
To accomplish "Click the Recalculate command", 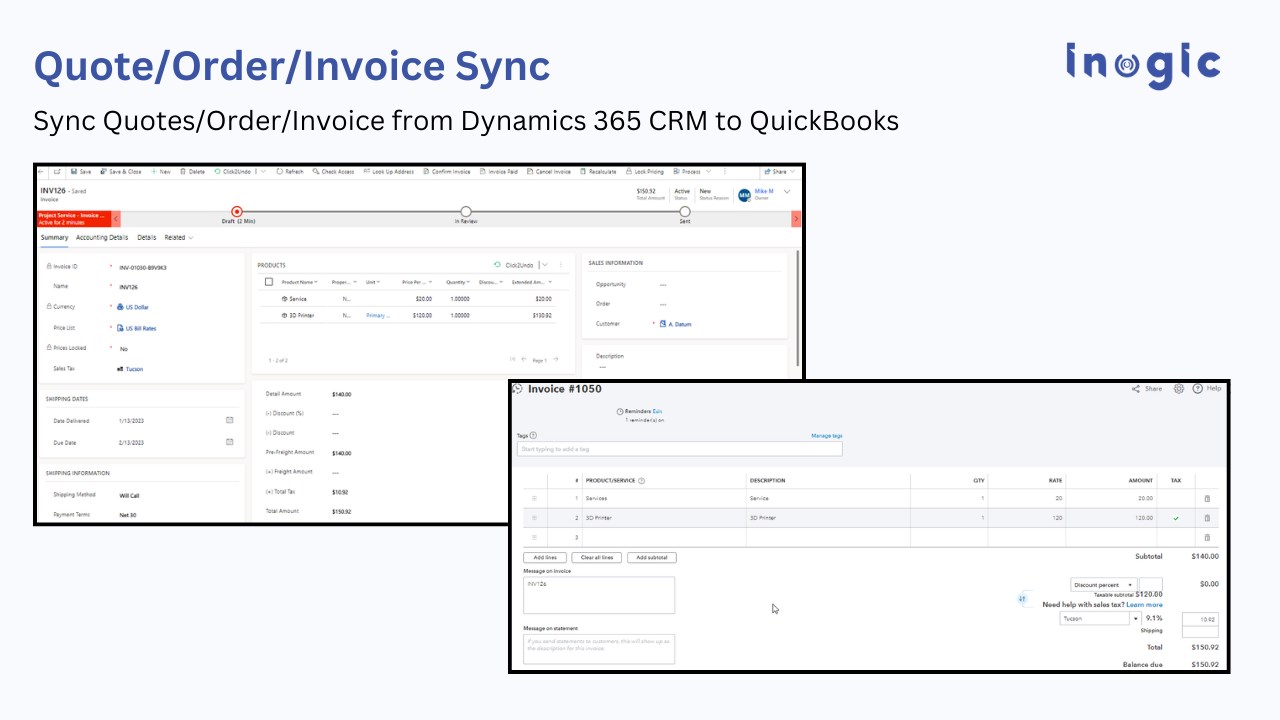I will pyautogui.click(x=598, y=171).
